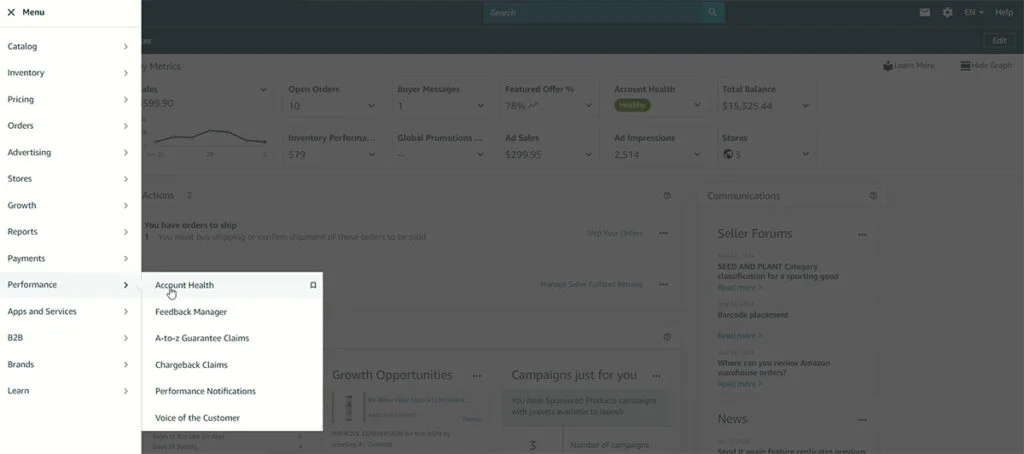Expand the Featured Offer % card dropdown

(x=588, y=106)
